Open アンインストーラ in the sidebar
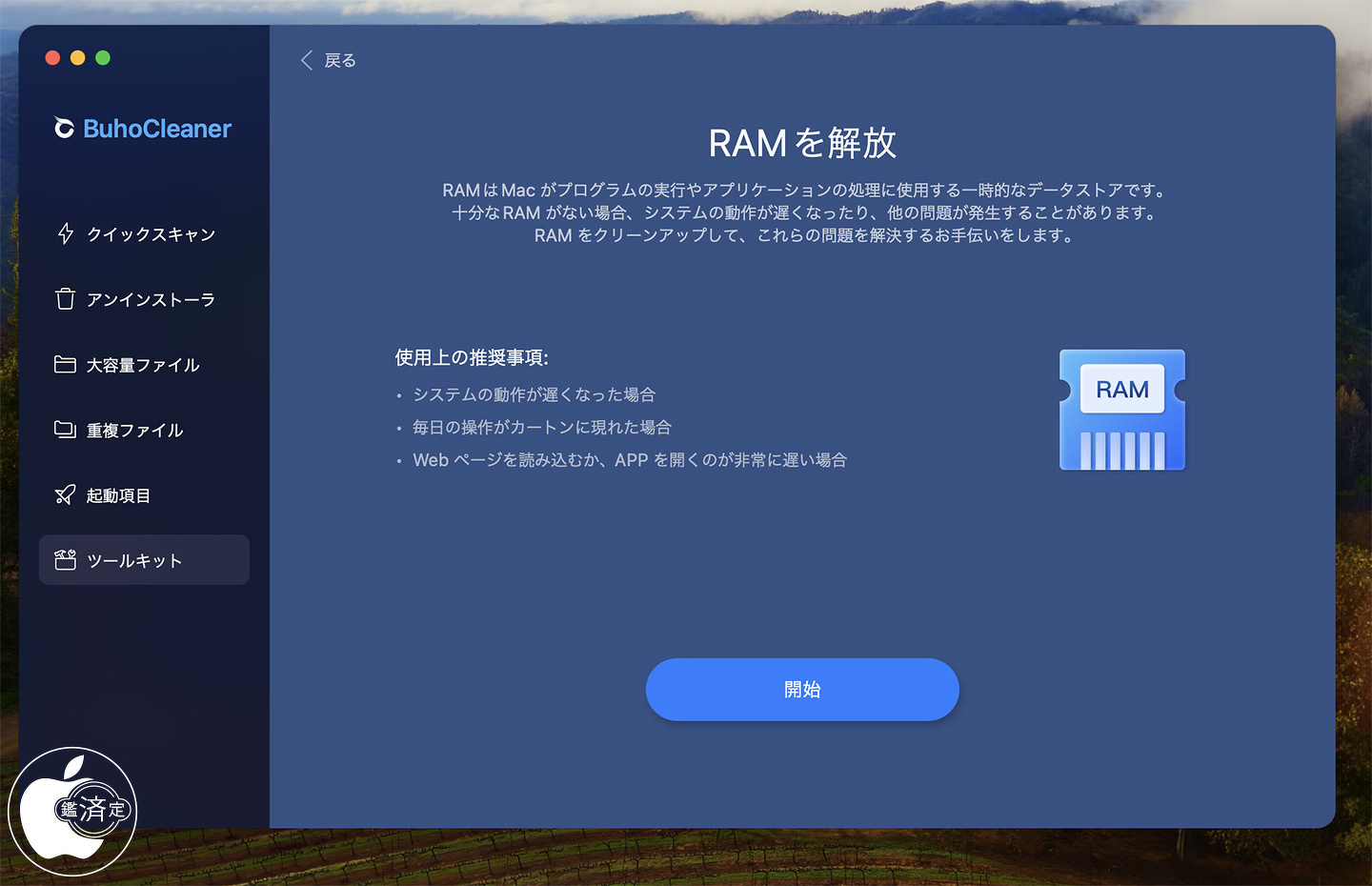This screenshot has width=1372, height=886. 144,299
